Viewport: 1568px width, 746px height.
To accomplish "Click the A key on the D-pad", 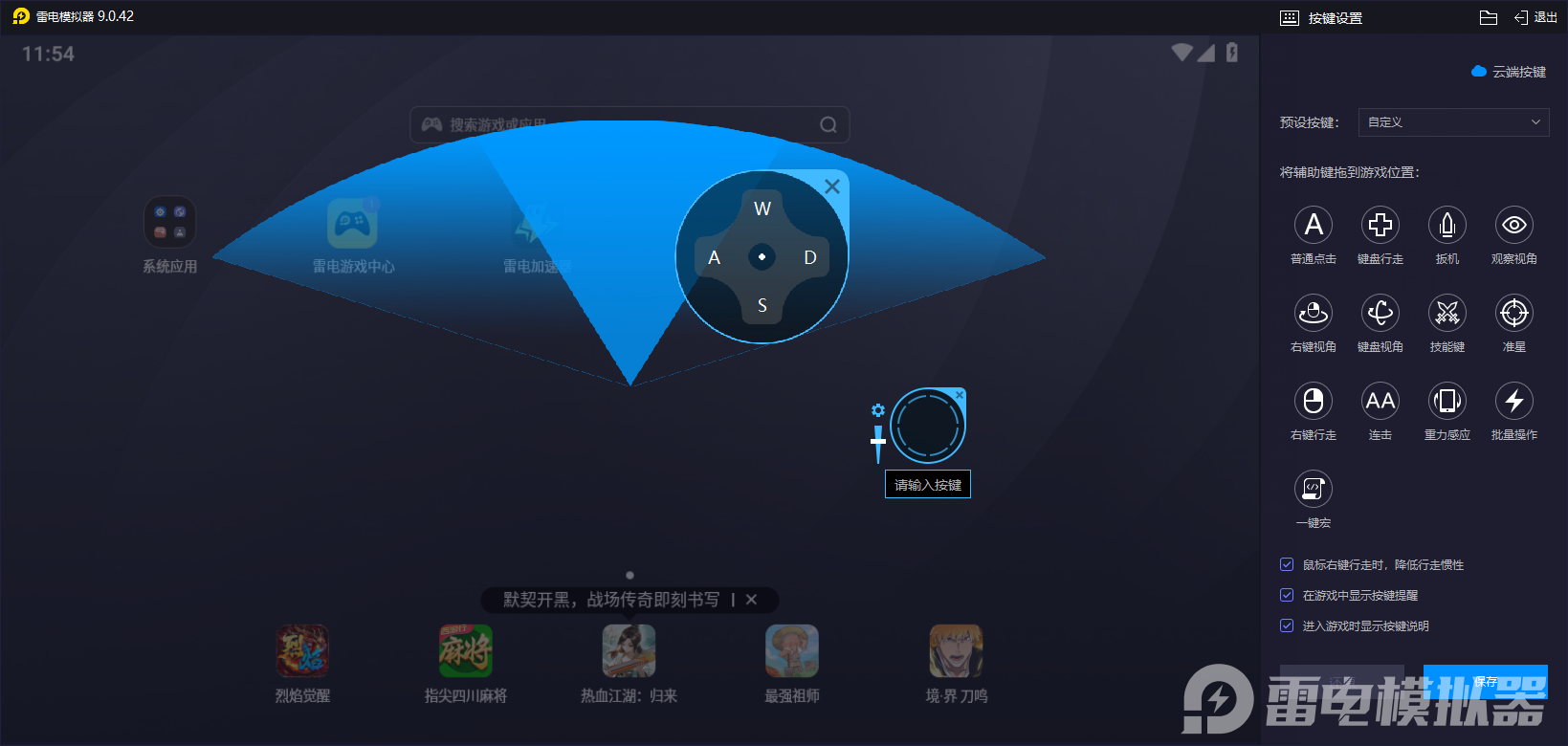I will click(x=714, y=257).
